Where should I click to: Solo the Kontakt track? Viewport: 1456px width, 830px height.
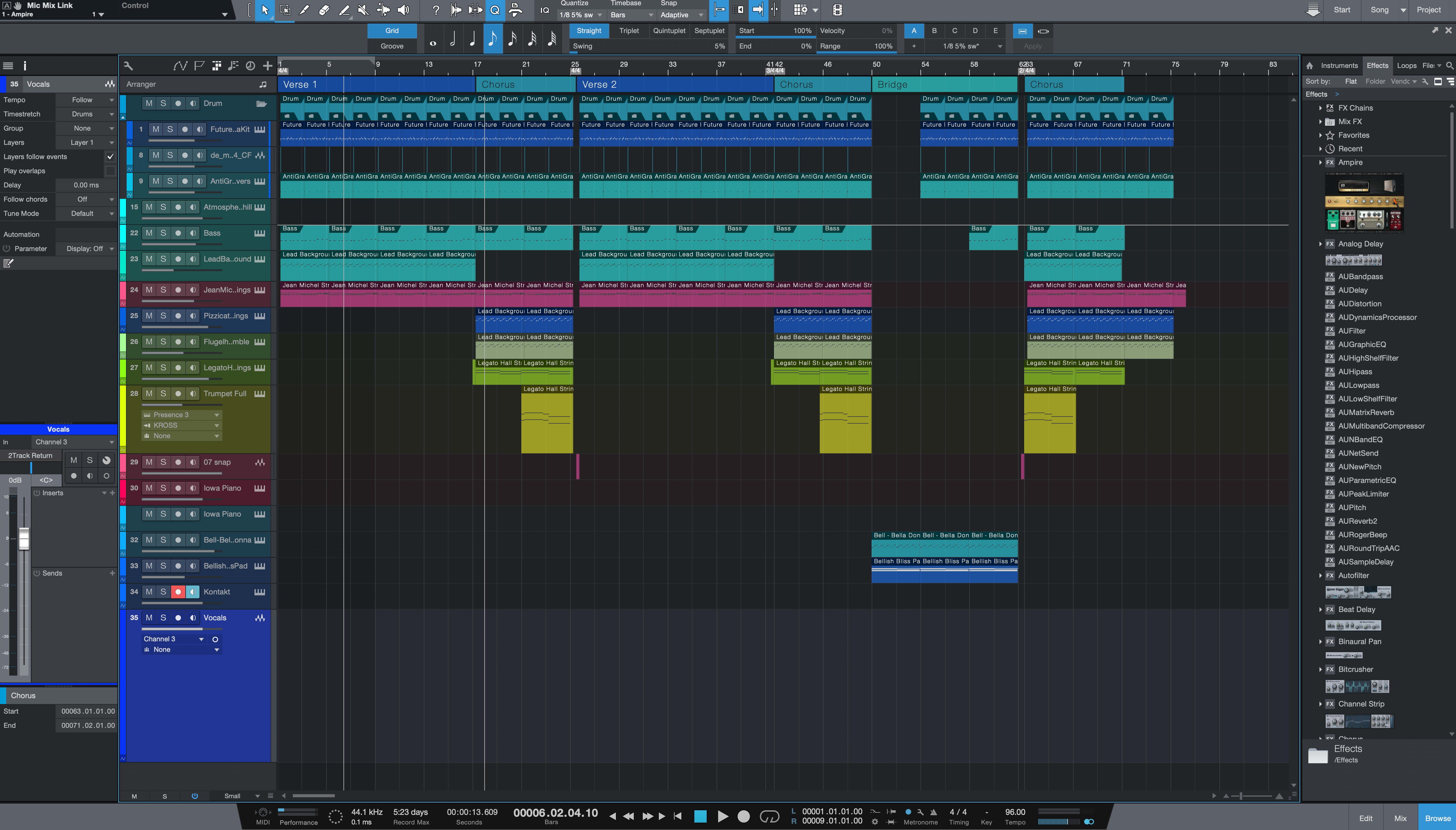tap(163, 592)
